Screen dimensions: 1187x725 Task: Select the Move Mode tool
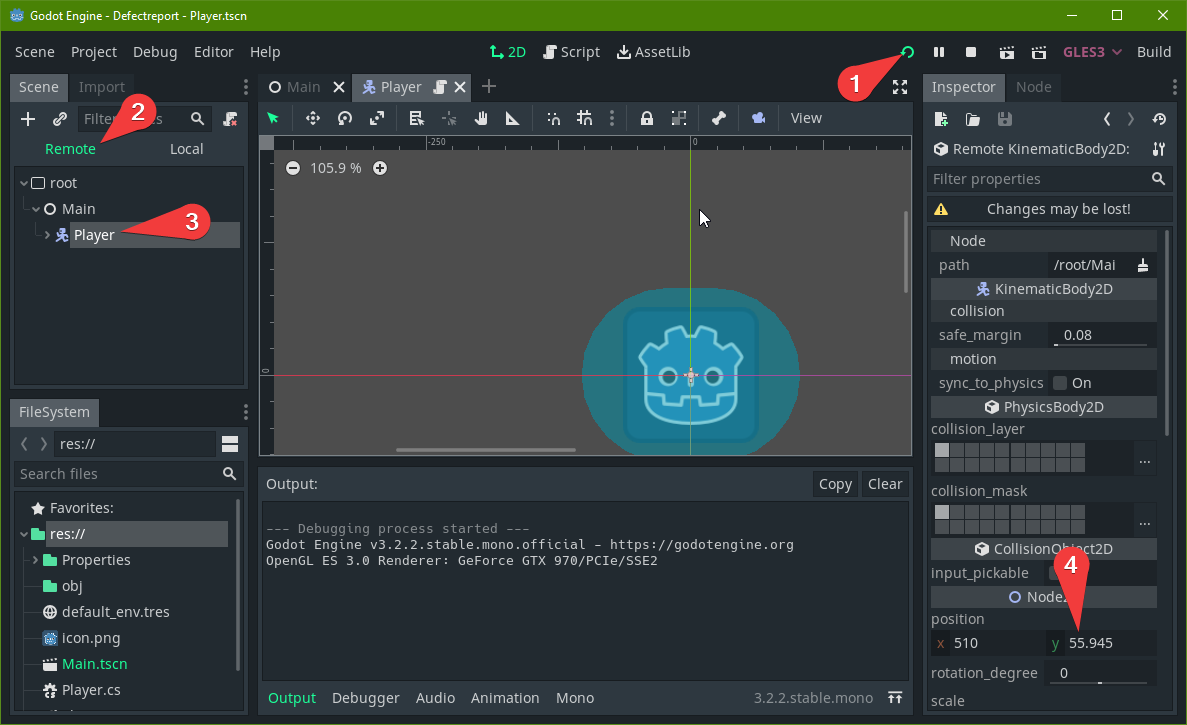312,118
